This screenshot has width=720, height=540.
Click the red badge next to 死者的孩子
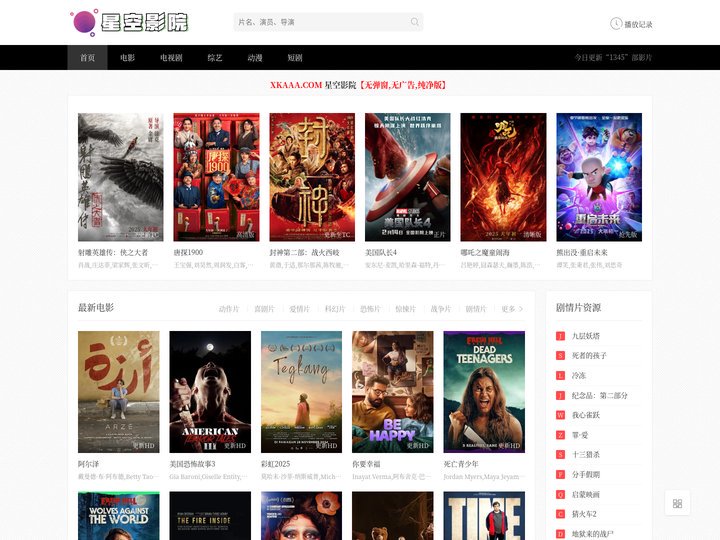pyautogui.click(x=560, y=356)
